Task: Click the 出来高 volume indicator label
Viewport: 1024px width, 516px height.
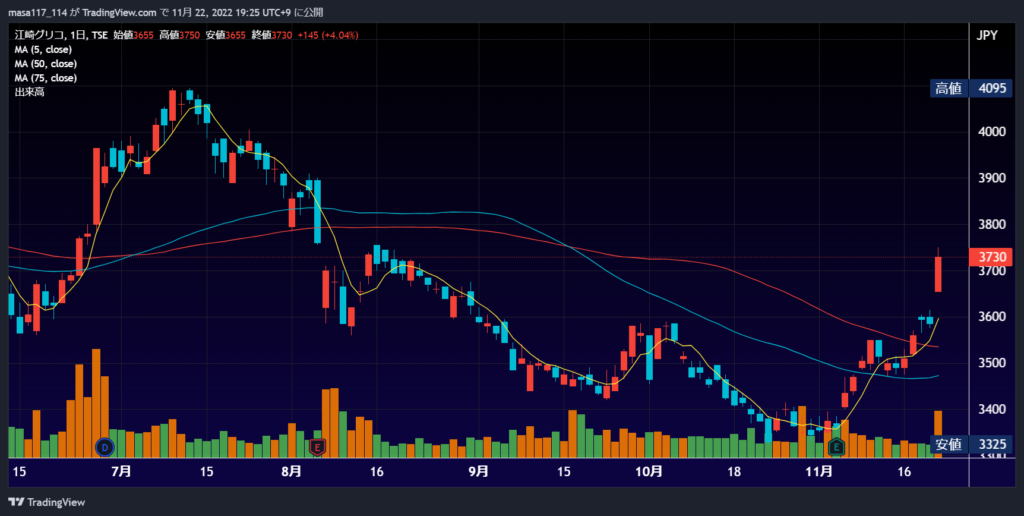Action: point(29,92)
